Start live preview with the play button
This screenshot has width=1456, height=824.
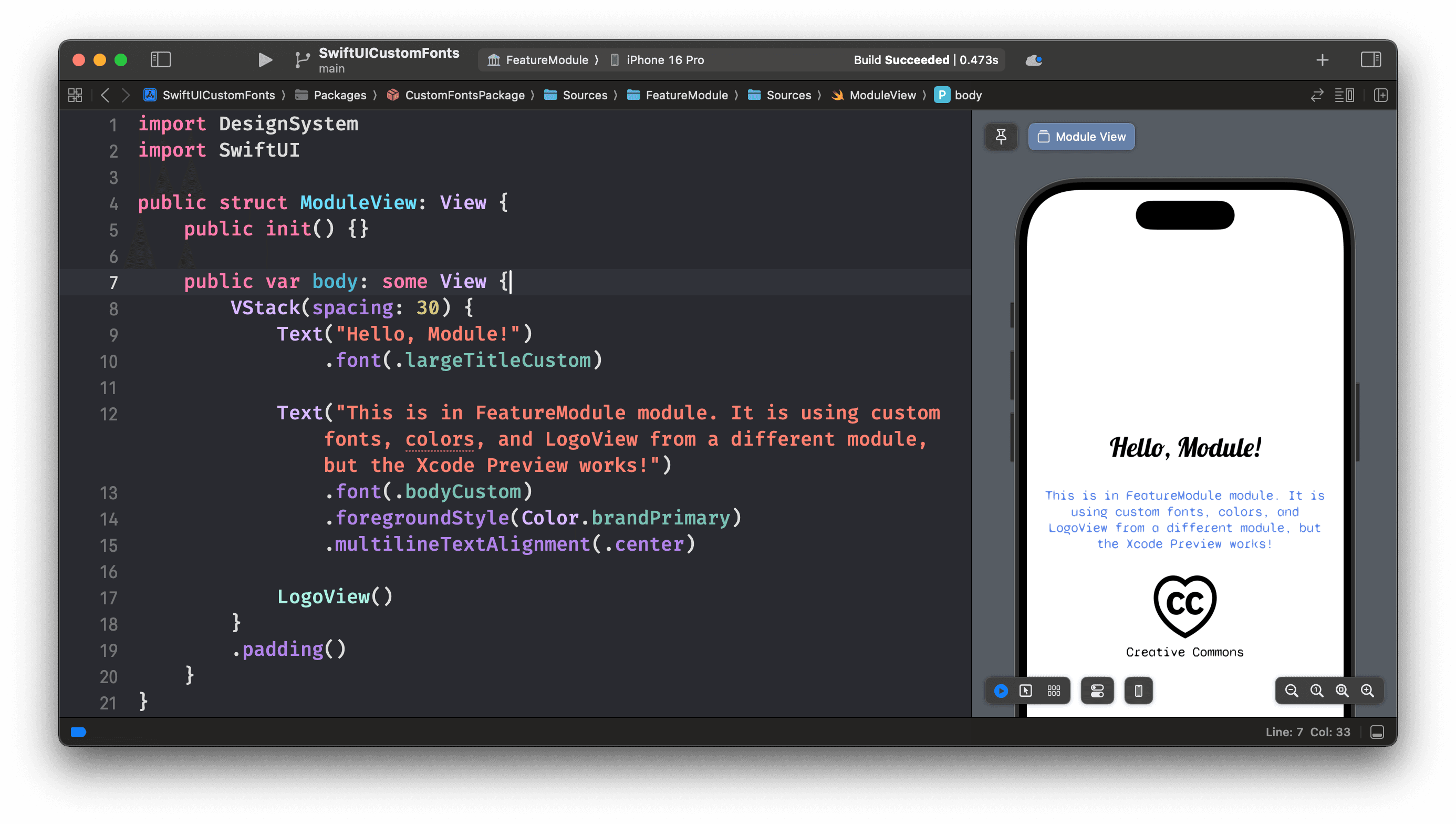(x=1001, y=691)
